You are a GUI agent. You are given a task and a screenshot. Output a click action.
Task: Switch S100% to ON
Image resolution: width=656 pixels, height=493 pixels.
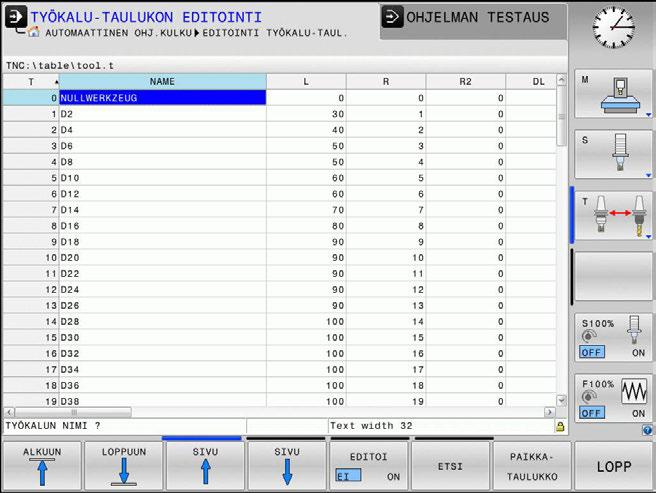tap(638, 353)
